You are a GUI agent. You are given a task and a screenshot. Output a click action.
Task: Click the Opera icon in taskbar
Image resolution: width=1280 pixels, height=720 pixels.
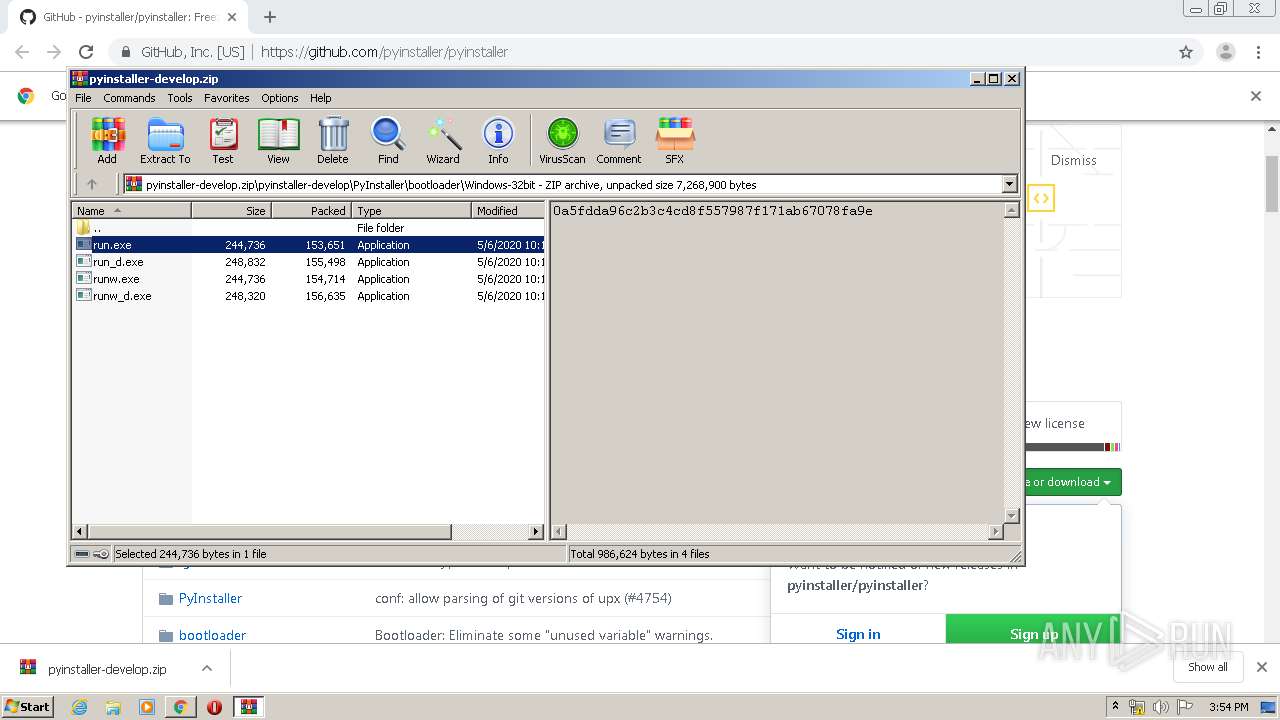click(x=214, y=706)
